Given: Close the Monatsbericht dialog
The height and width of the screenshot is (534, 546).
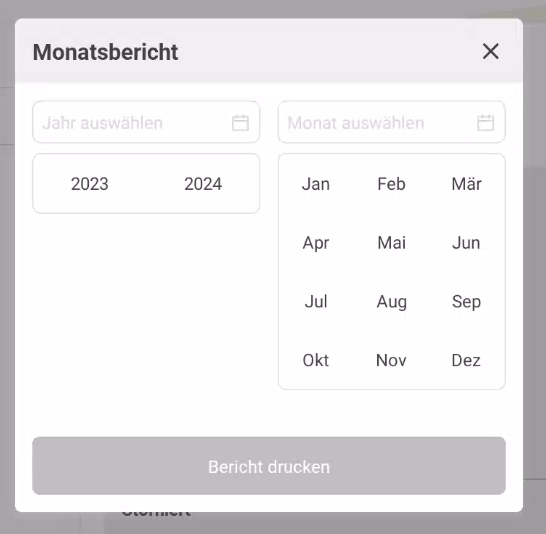Looking at the screenshot, I should pyautogui.click(x=491, y=52).
